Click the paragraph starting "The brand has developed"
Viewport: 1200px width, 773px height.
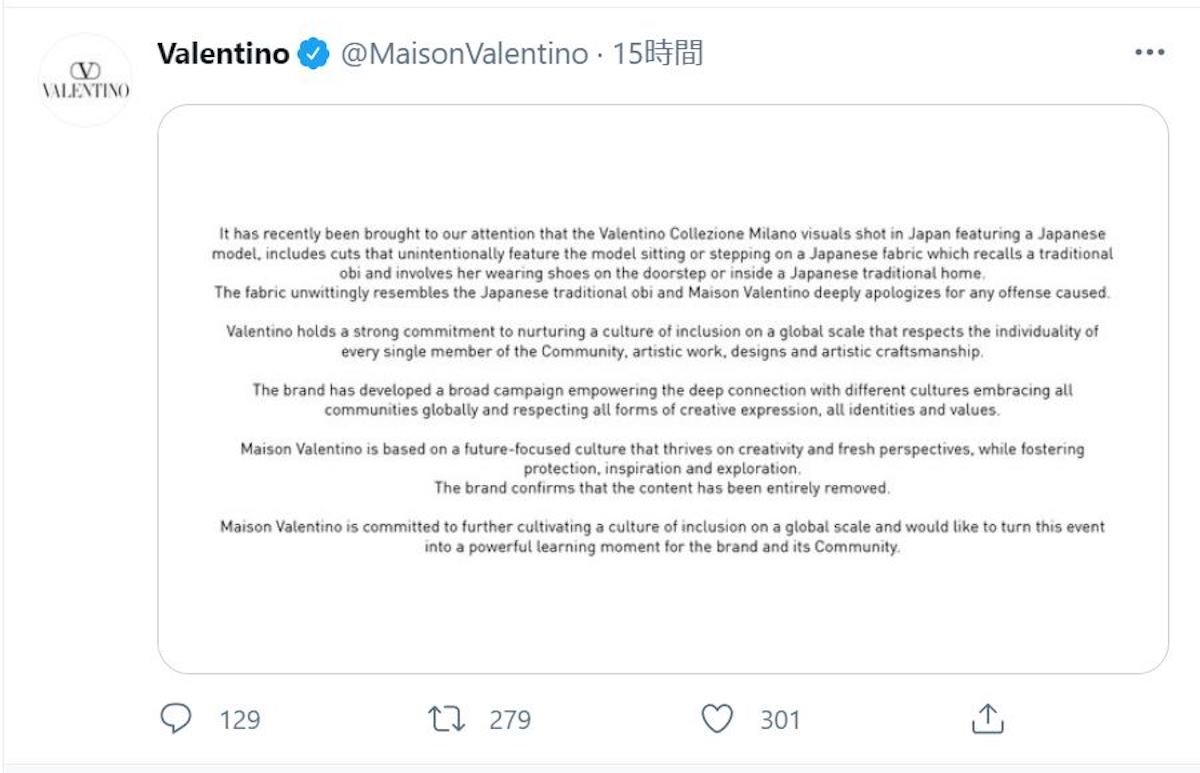(x=662, y=400)
